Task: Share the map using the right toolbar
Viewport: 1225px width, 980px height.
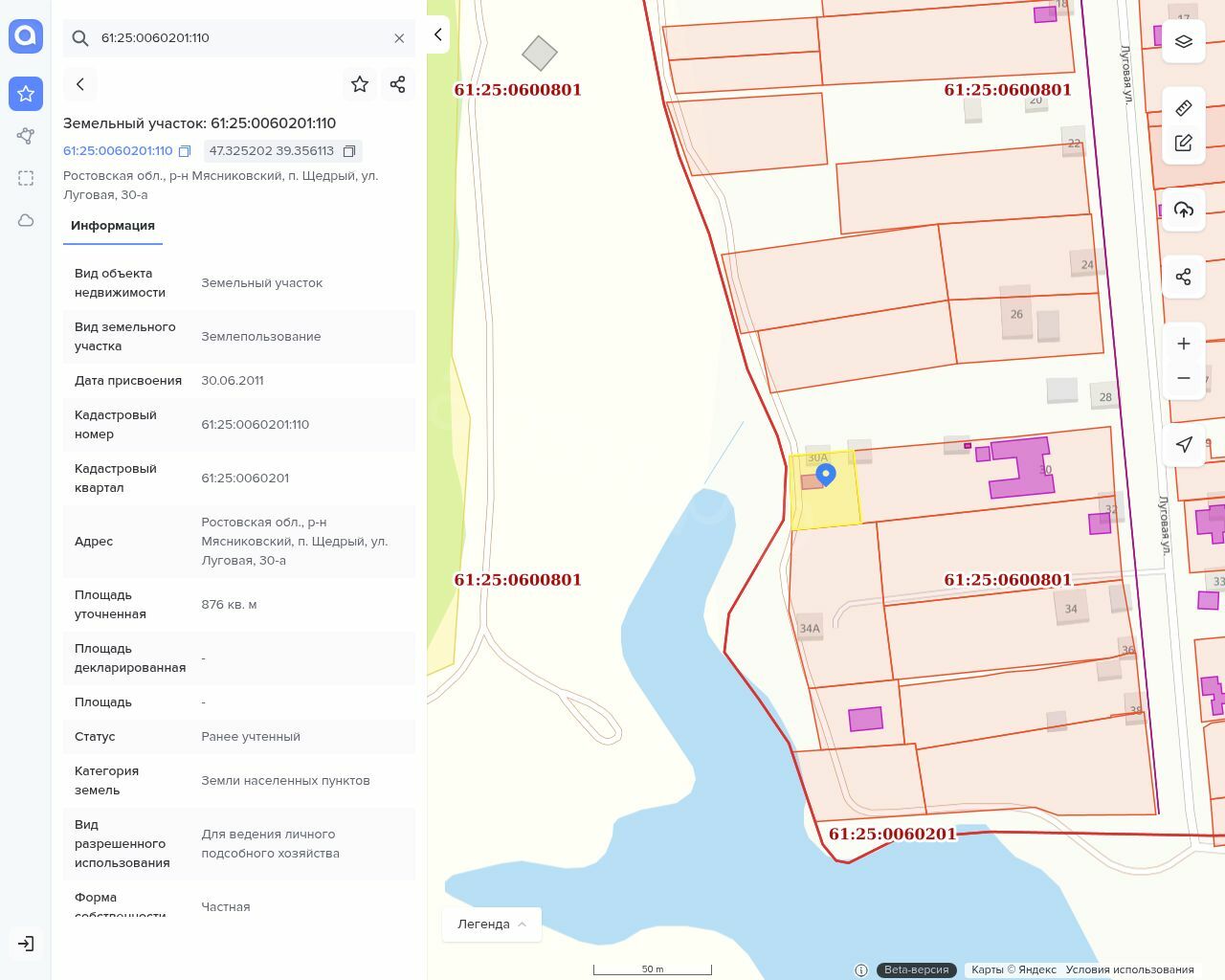Action: pyautogui.click(x=1184, y=277)
